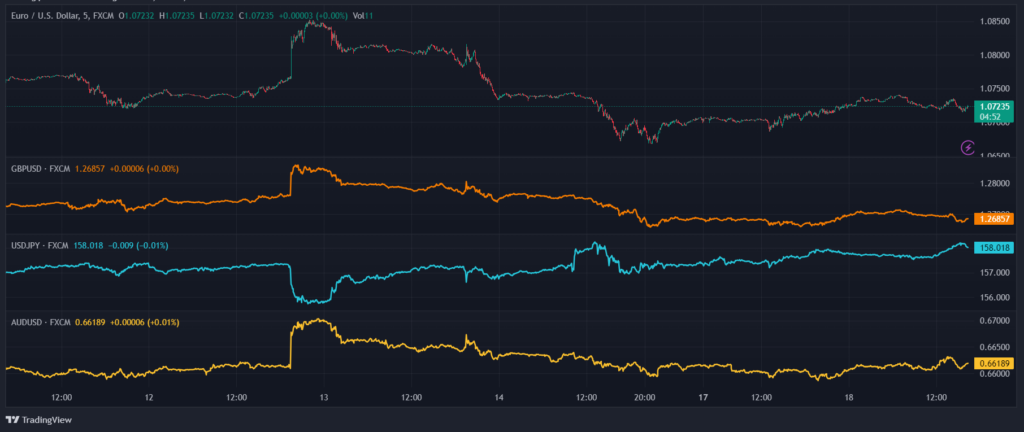Click date label 13 on time axis
Screen dimensions: 1024x432
coord(324,397)
